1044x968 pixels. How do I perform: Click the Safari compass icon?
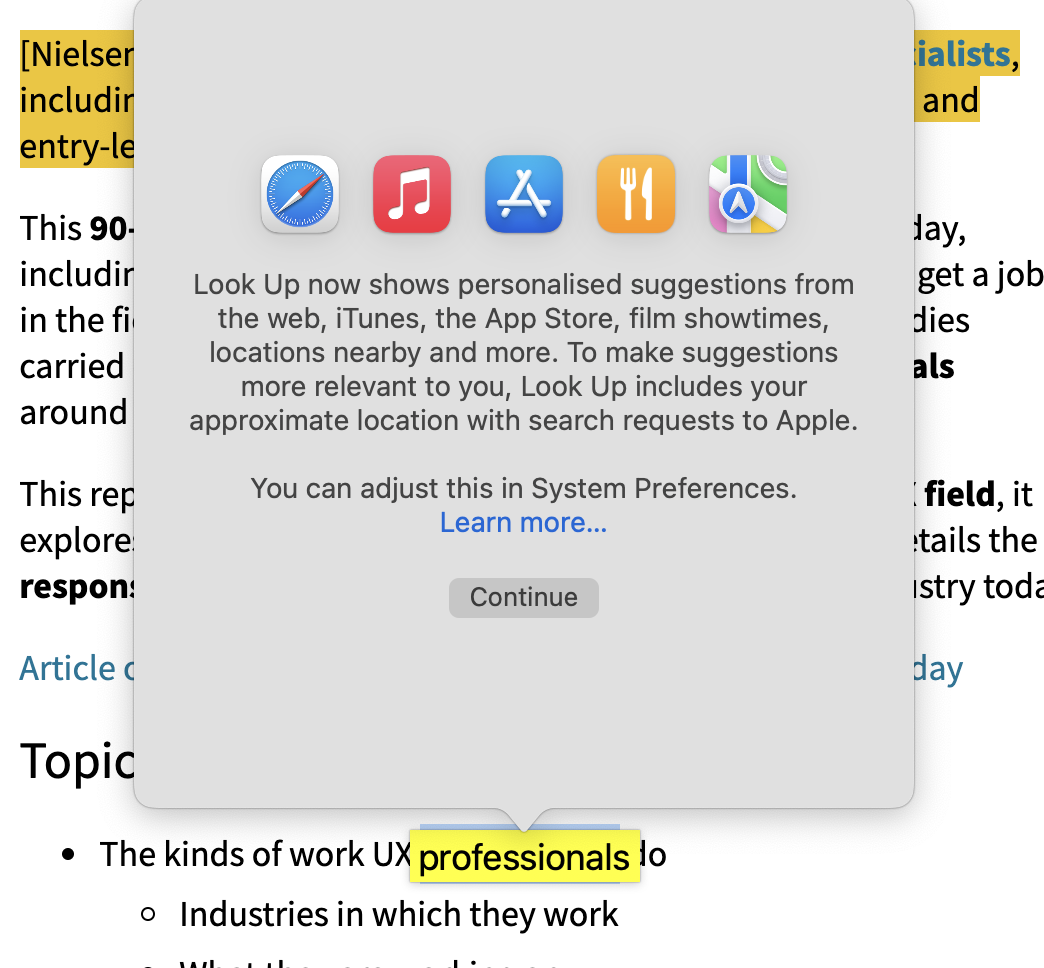(300, 194)
